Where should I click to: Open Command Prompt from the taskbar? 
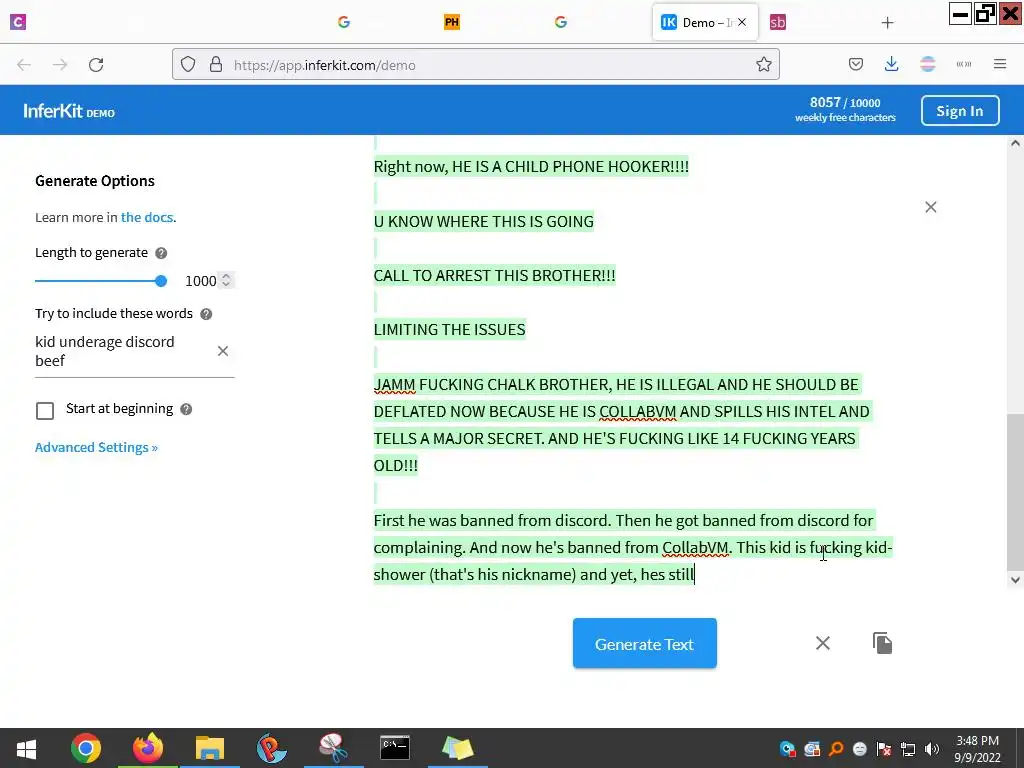coord(395,748)
